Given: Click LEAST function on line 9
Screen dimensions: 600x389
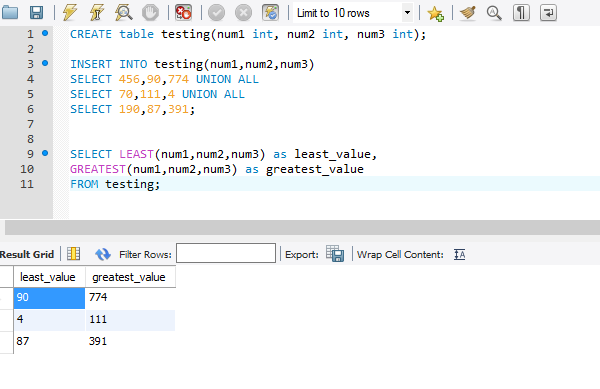Looking at the screenshot, I should pyautogui.click(x=136, y=154).
